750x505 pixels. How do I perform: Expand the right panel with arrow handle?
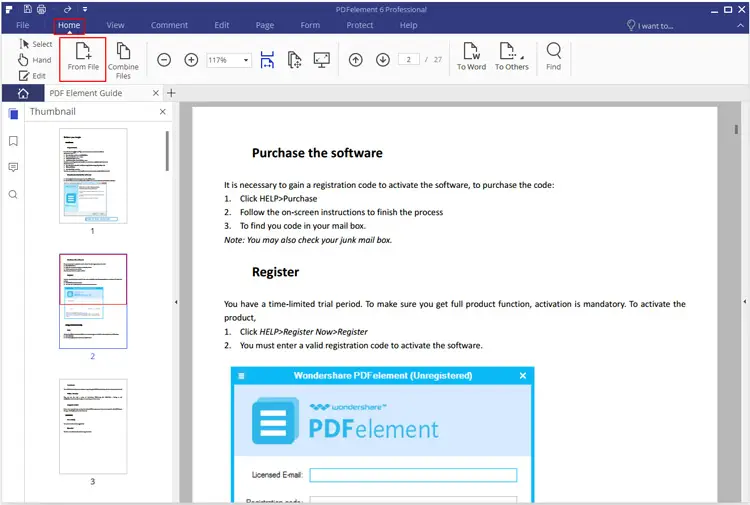click(x=745, y=302)
